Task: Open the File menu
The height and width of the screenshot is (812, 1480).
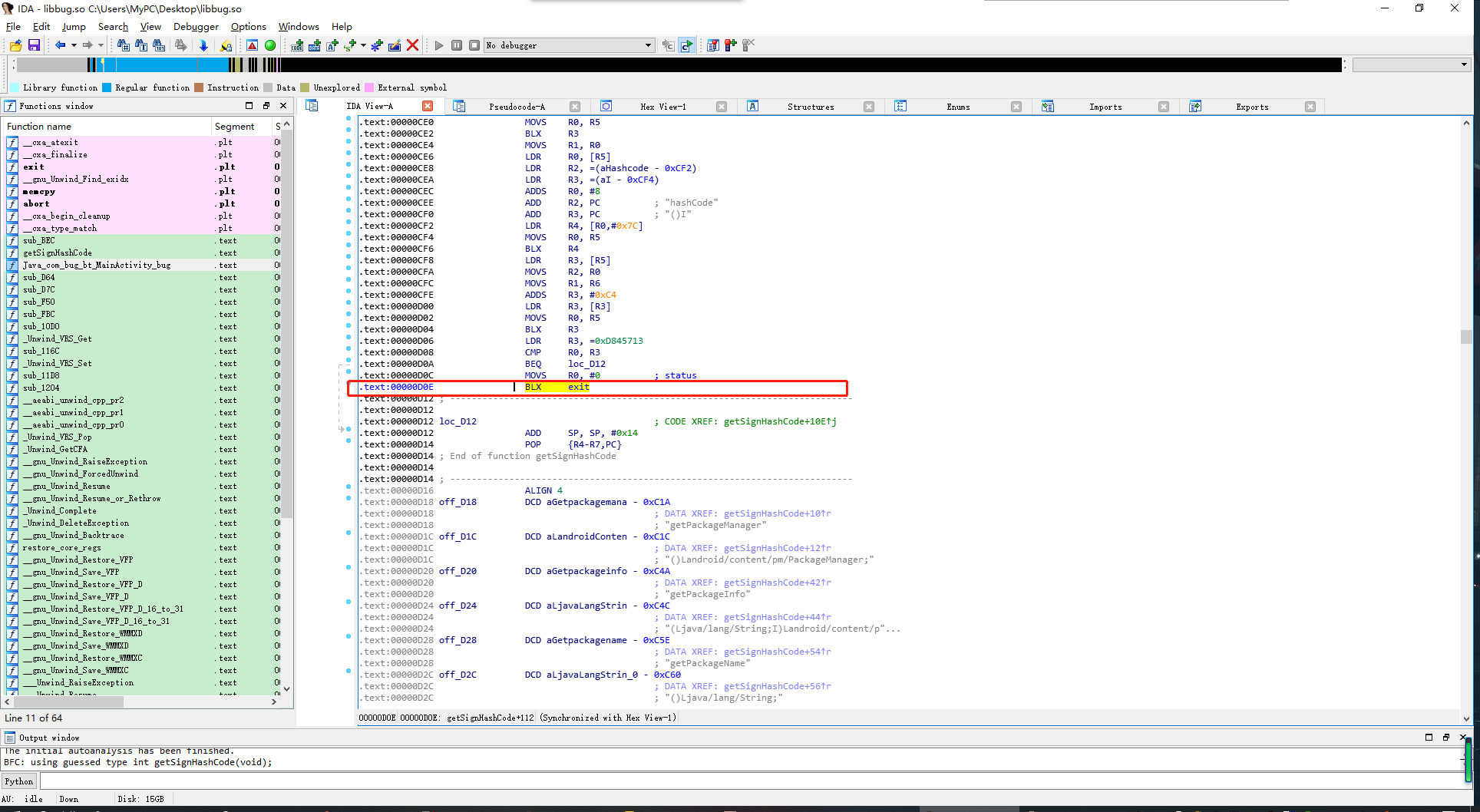Action: 13,26
